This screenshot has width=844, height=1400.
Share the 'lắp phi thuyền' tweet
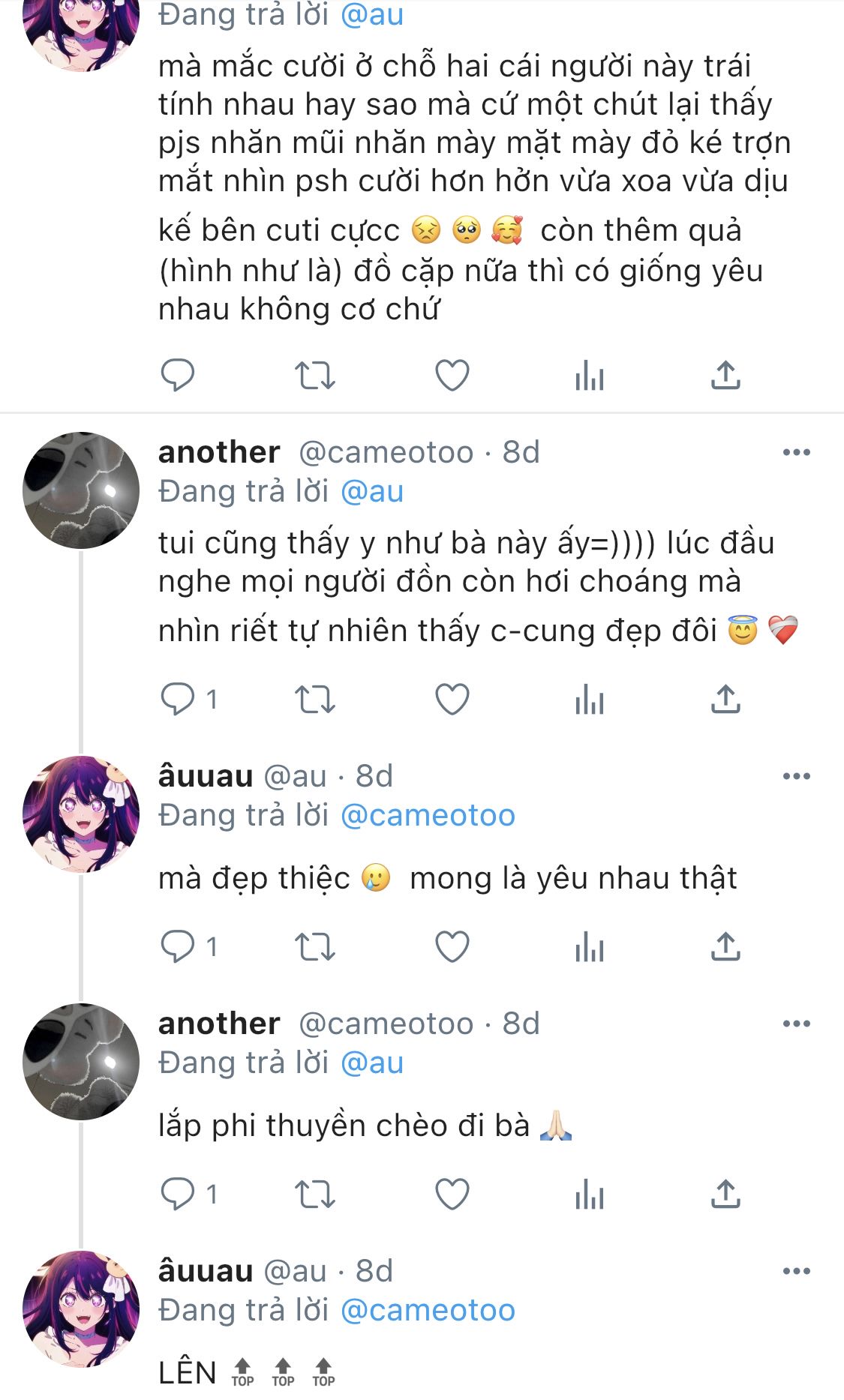(x=725, y=1194)
